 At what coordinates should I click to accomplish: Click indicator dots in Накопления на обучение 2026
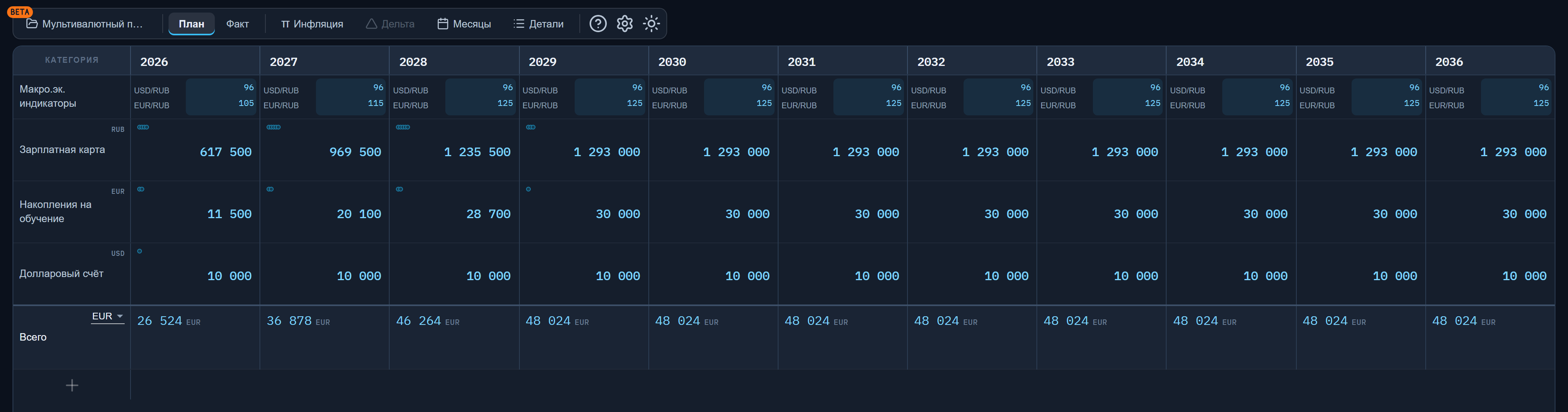pyautogui.click(x=141, y=189)
